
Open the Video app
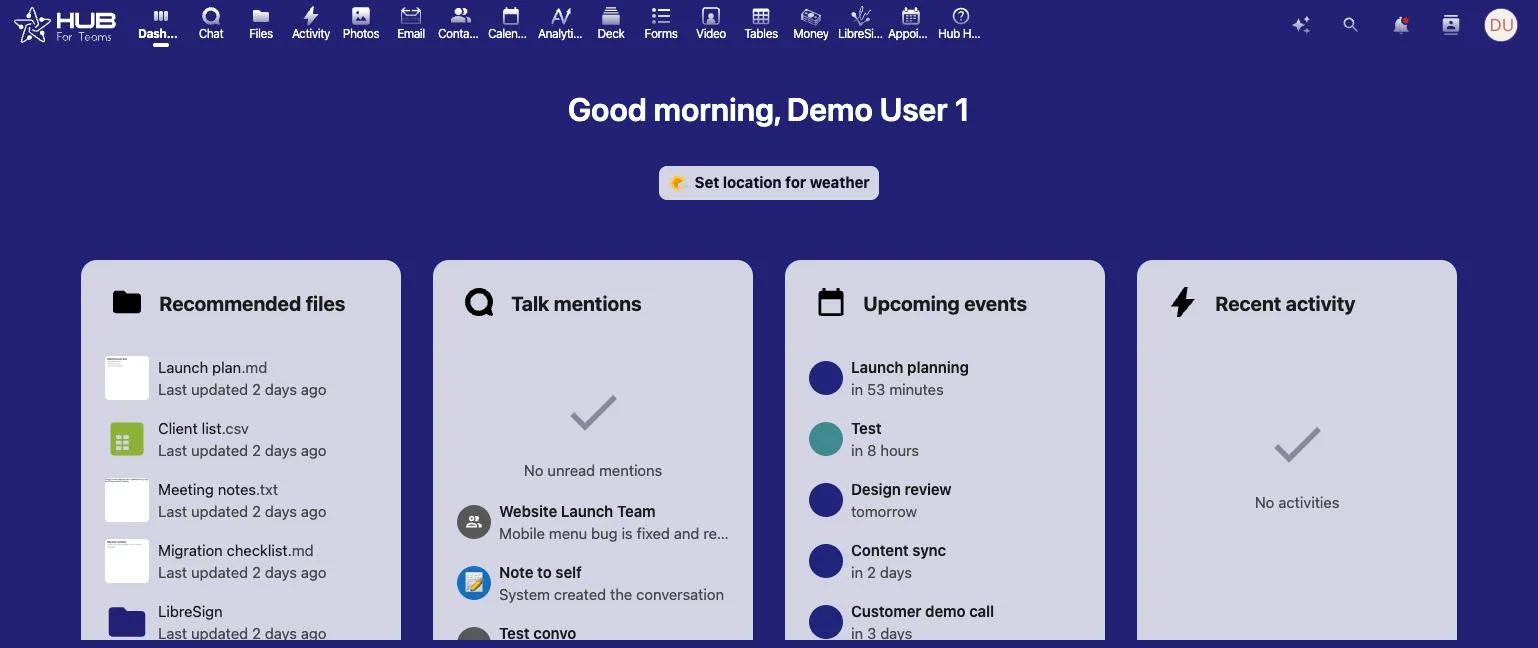click(x=711, y=24)
